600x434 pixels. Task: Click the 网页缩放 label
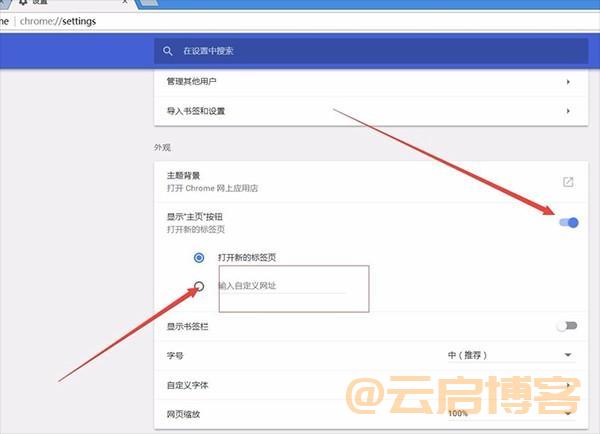click(183, 414)
